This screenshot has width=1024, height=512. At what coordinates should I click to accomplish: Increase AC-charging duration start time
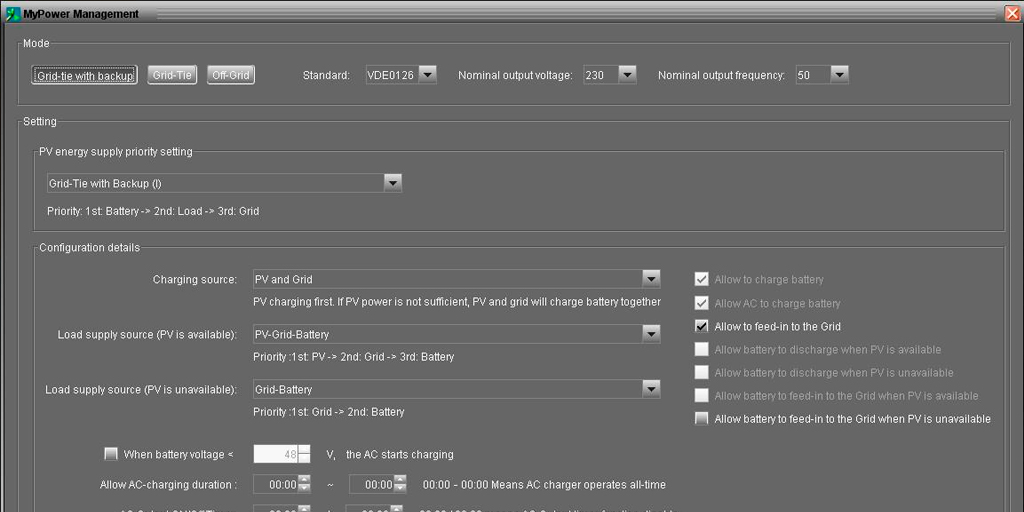pyautogui.click(x=304, y=480)
